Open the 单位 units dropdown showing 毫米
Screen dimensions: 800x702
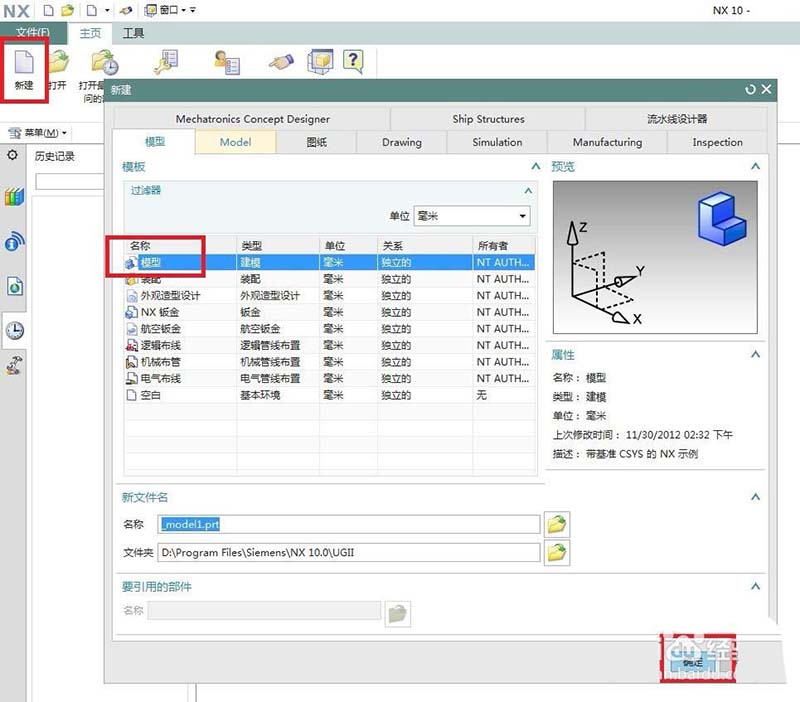tap(471, 216)
